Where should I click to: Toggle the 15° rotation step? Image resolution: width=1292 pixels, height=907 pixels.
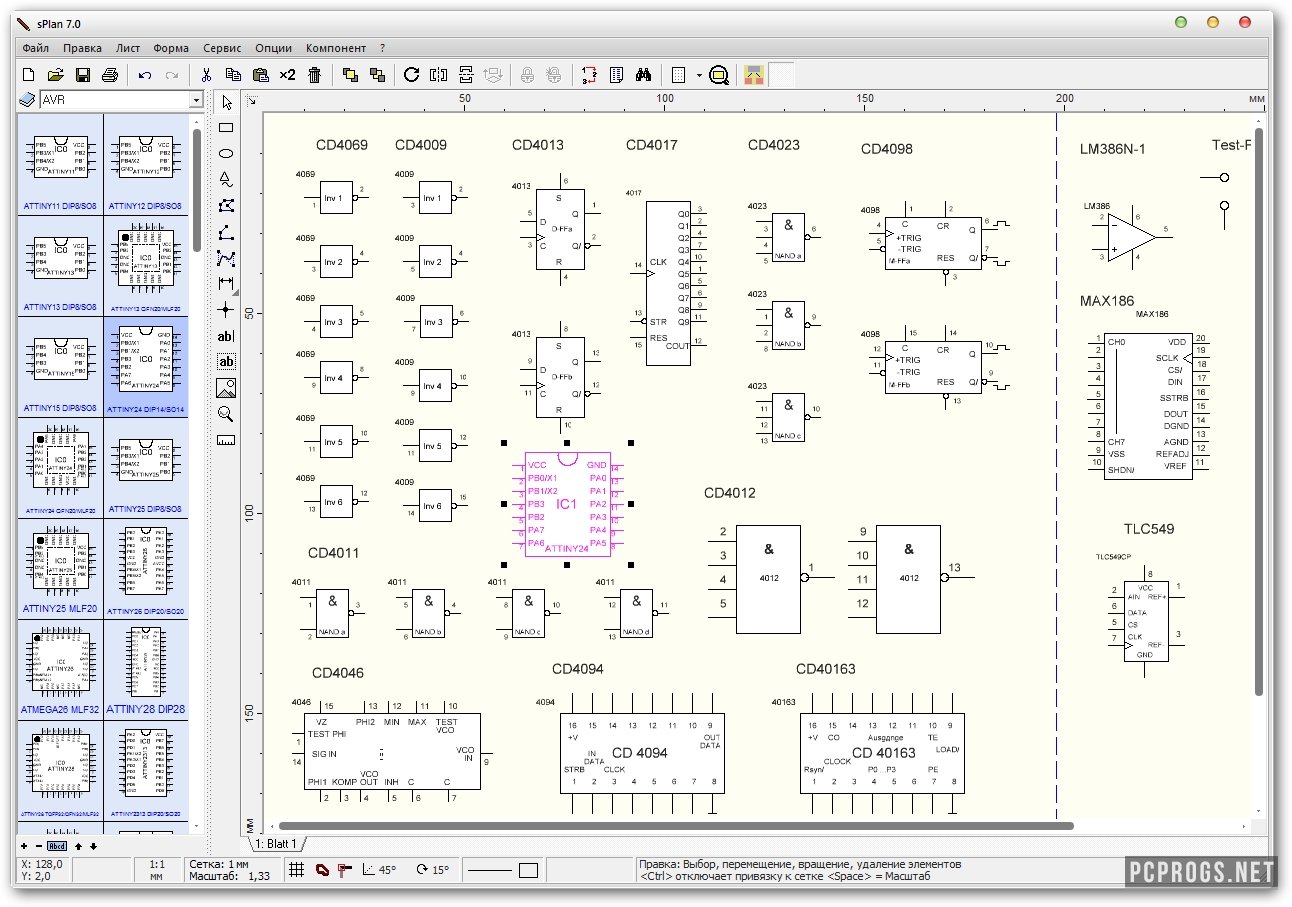coord(433,870)
